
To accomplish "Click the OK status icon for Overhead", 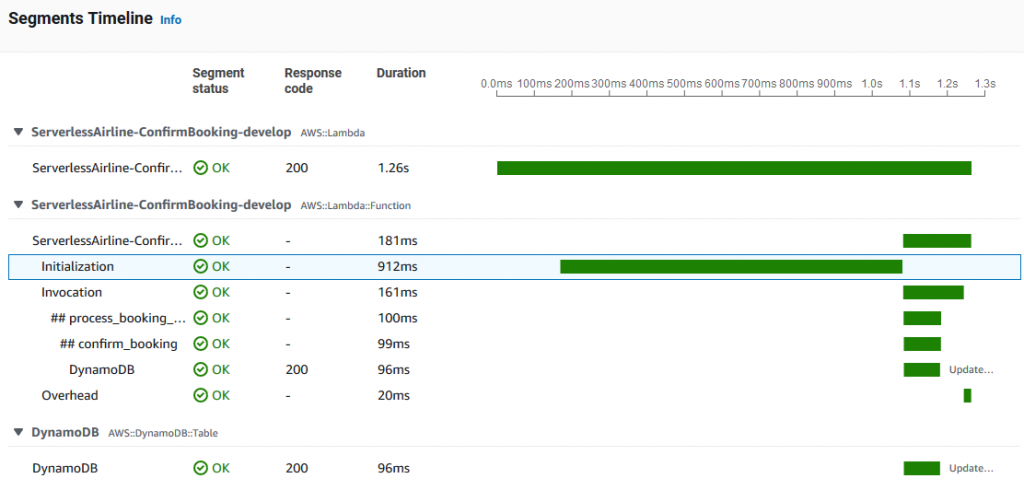I will point(200,395).
